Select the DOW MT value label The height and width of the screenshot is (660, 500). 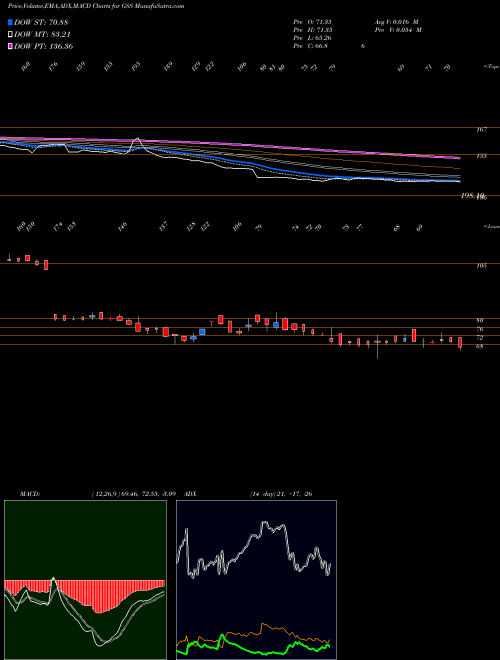coord(41,34)
